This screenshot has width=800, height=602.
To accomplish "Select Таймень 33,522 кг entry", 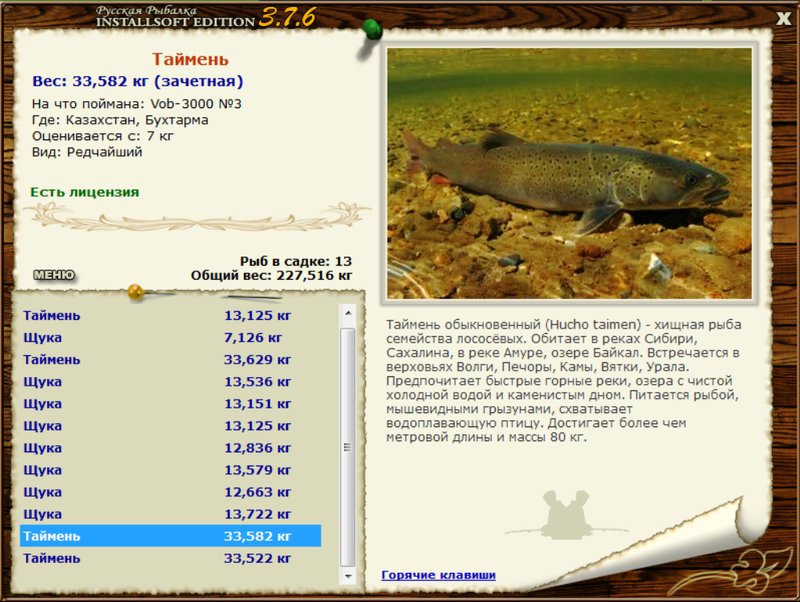I will [x=170, y=558].
